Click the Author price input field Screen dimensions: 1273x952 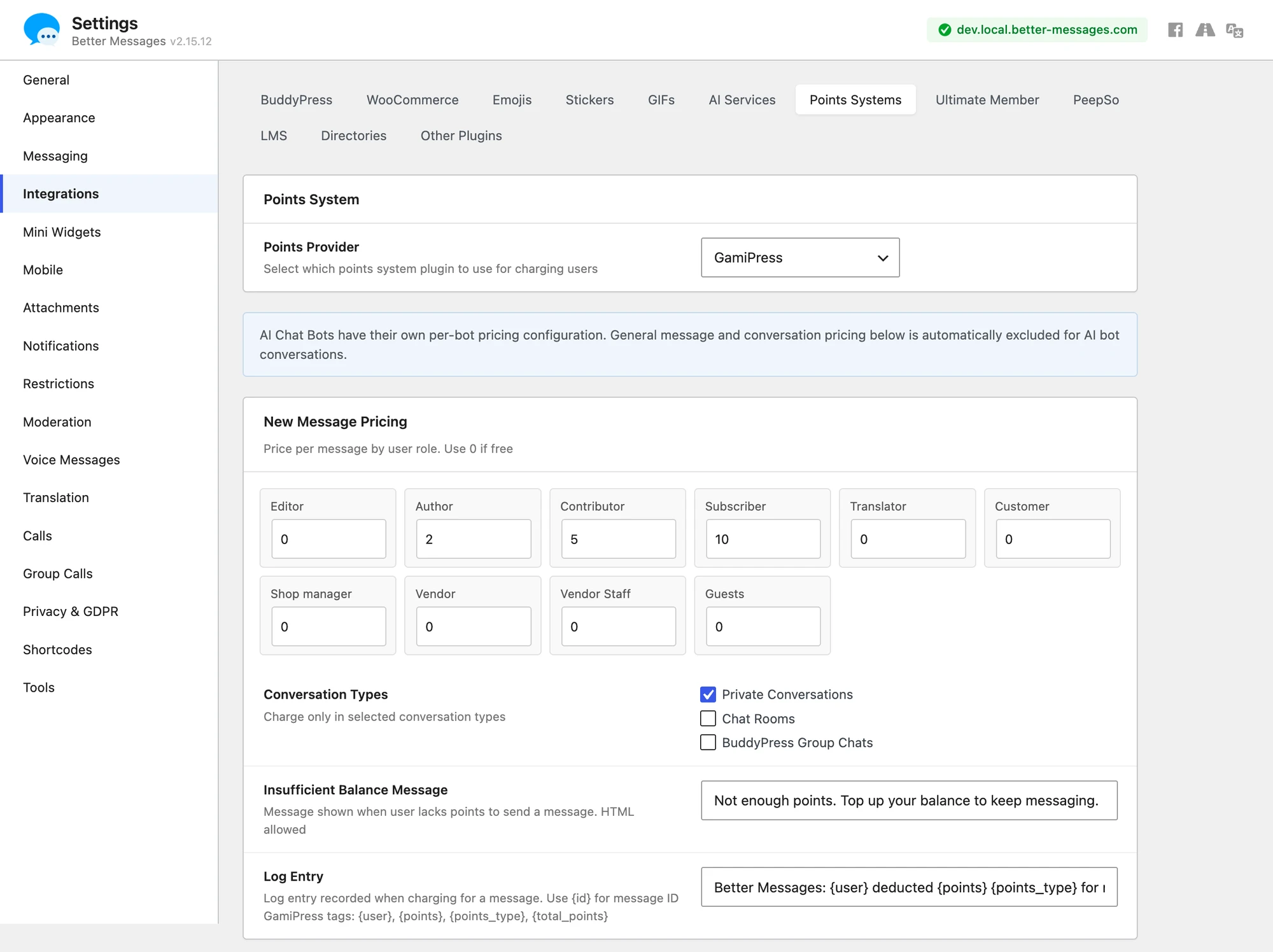point(474,539)
